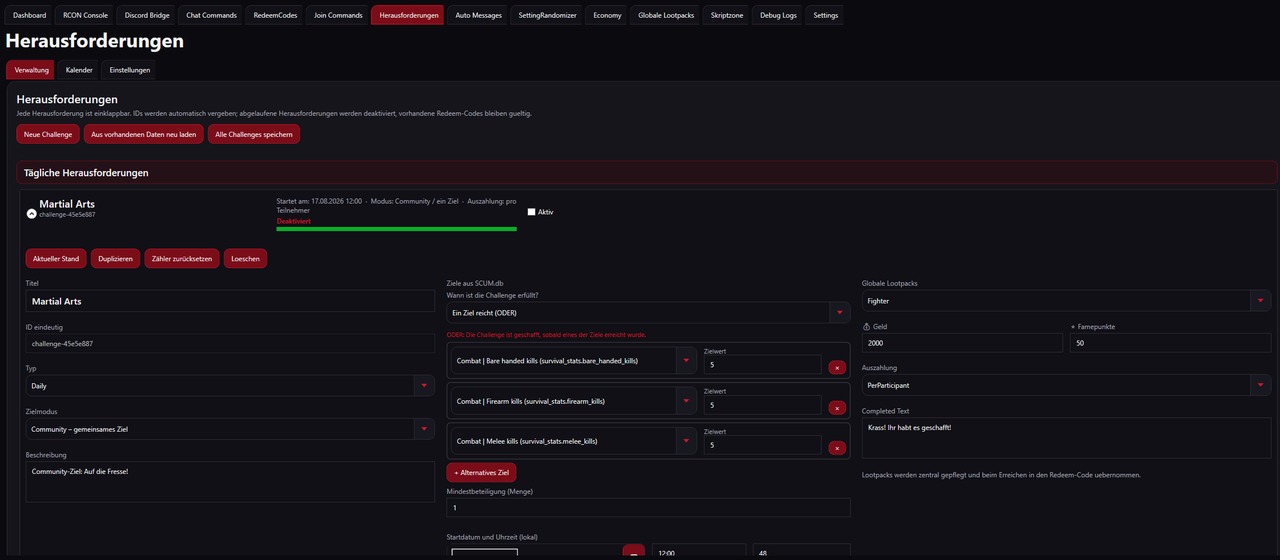The width and height of the screenshot is (1280, 560).
Task: Open the Melee kills stat dropdown
Action: tap(574, 441)
